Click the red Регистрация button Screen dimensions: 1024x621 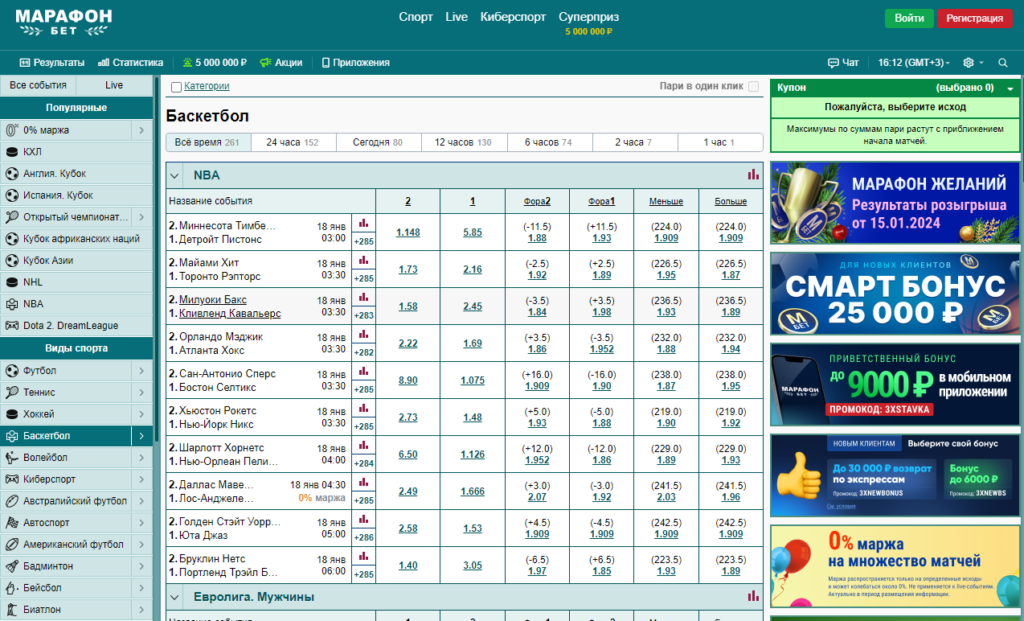(x=974, y=18)
